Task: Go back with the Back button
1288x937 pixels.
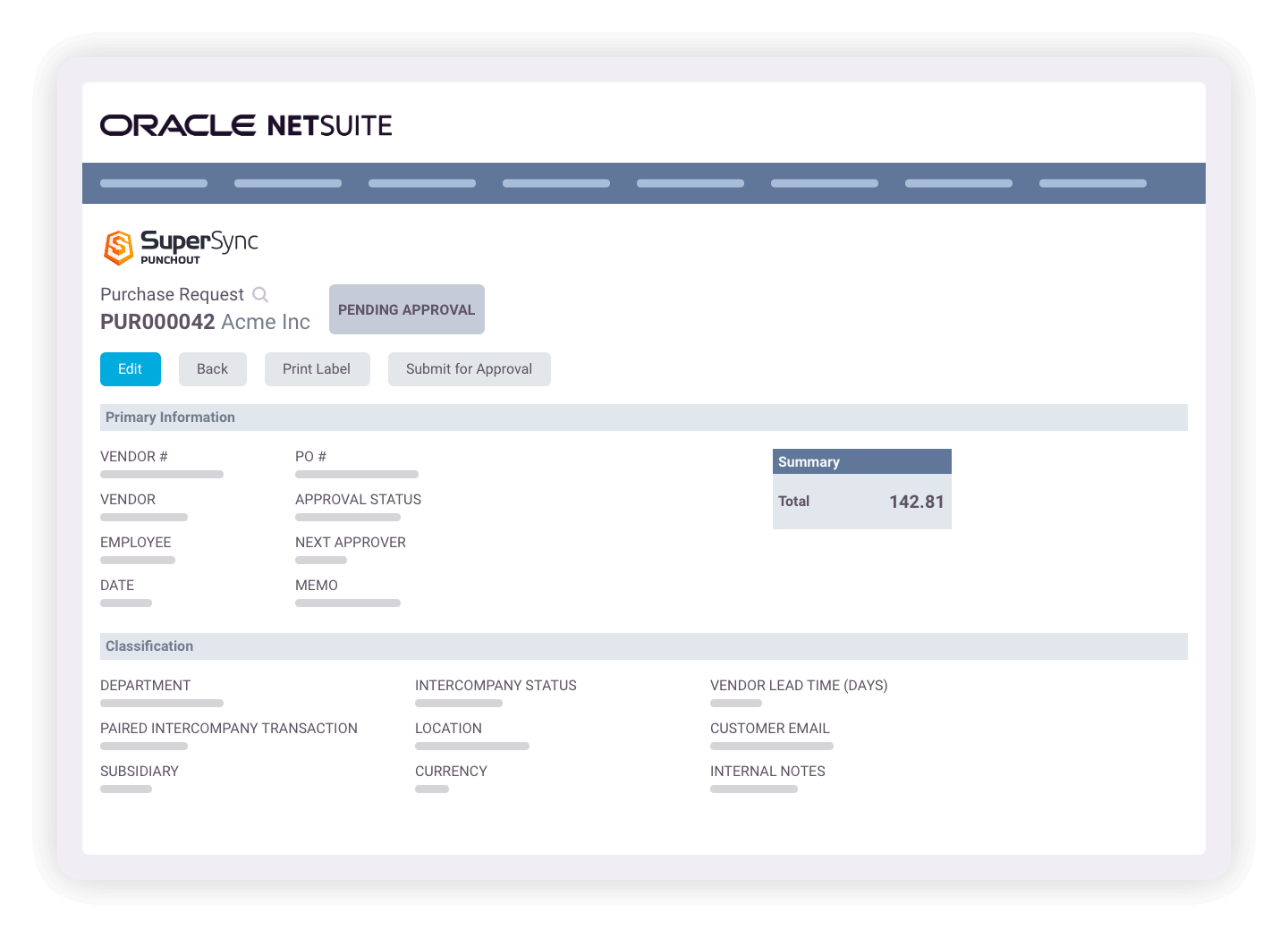Action: tap(213, 369)
